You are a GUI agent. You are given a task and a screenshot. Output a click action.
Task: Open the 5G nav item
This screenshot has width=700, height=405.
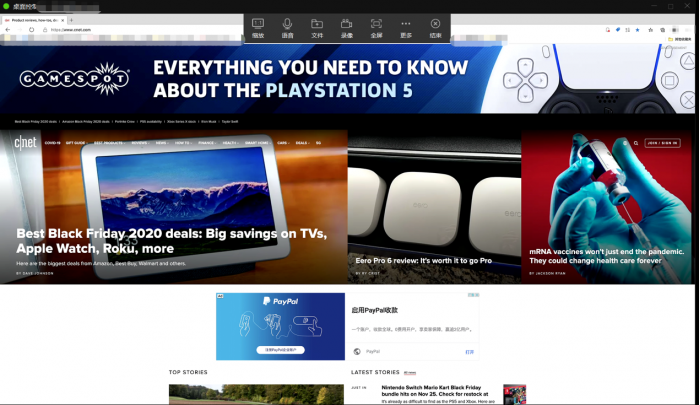click(318, 143)
